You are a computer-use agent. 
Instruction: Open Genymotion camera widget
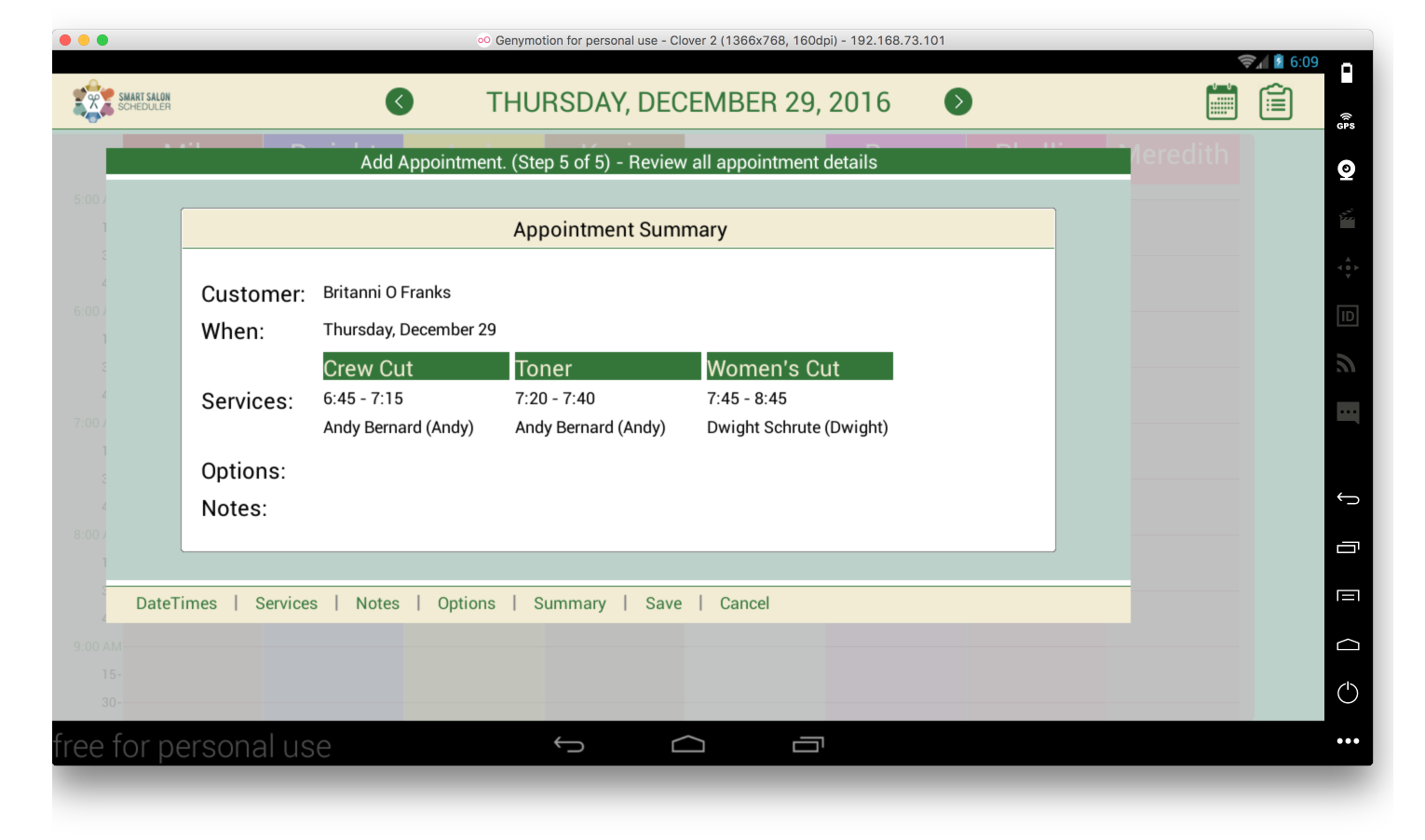(x=1347, y=169)
